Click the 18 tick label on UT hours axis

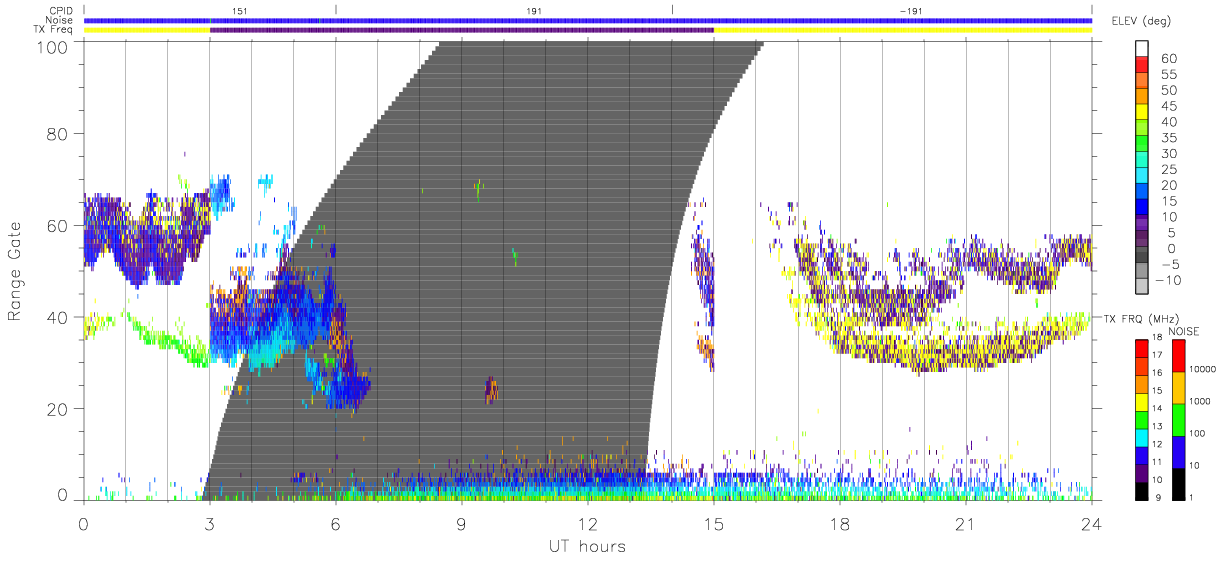pyautogui.click(x=839, y=524)
